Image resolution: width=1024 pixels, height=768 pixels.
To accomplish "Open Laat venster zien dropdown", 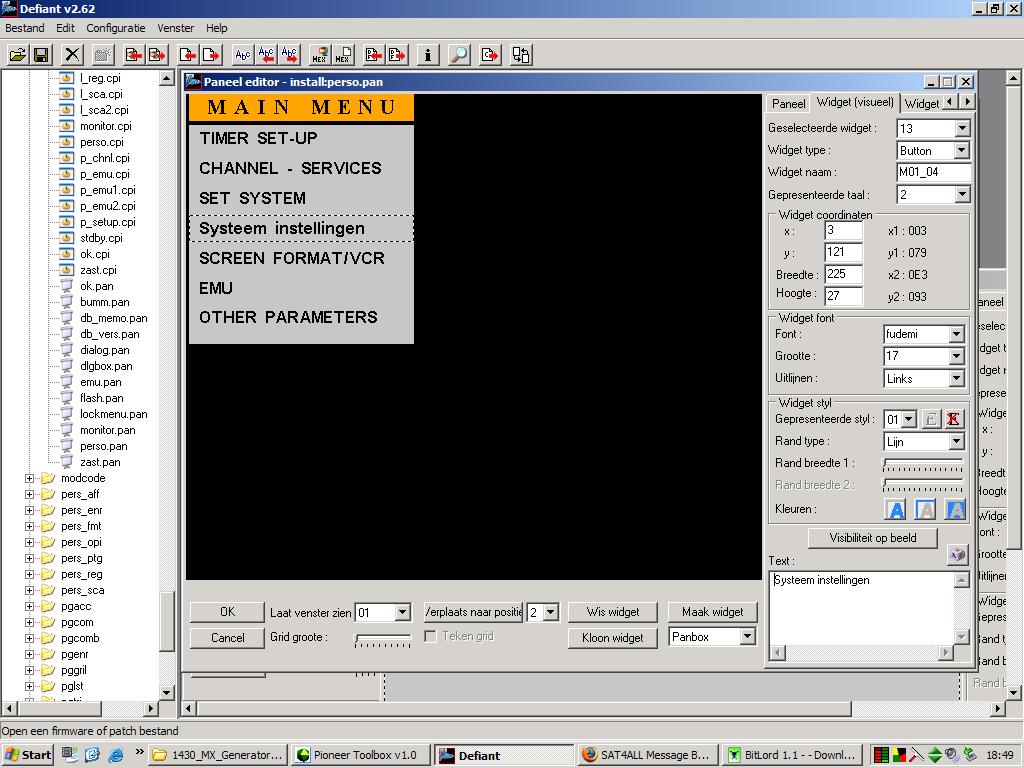I will point(402,613).
